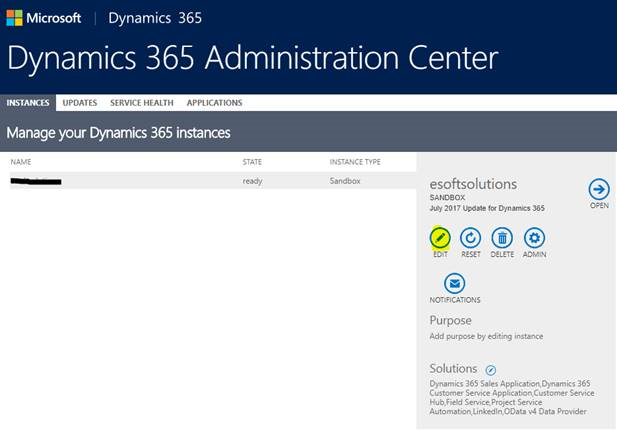Open the Notifications envelope icon
Screen dimensions: 617x430
[454, 283]
